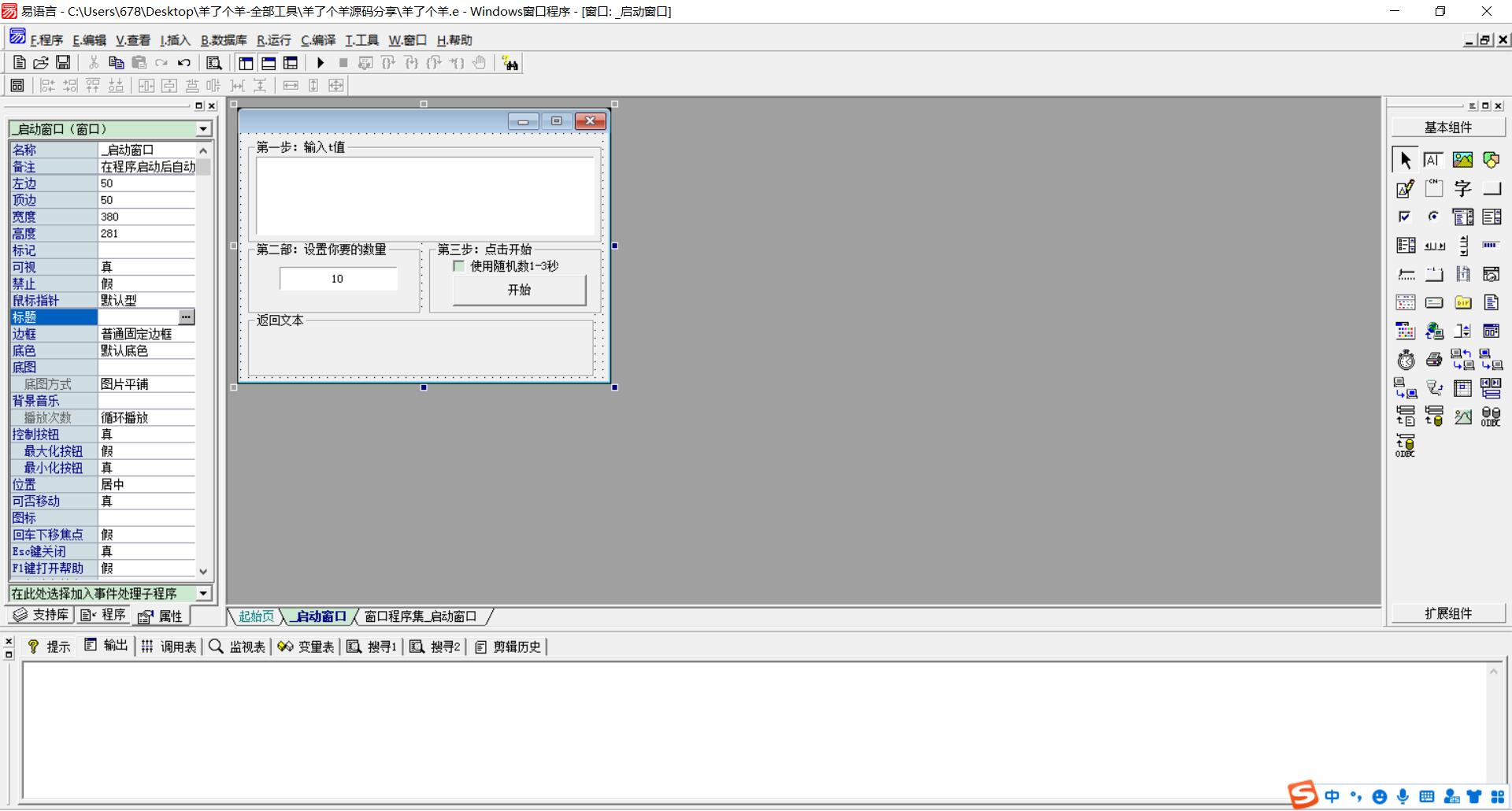Click the Sogou input method S icon
Screen dimensions: 1512x811
point(1303,794)
